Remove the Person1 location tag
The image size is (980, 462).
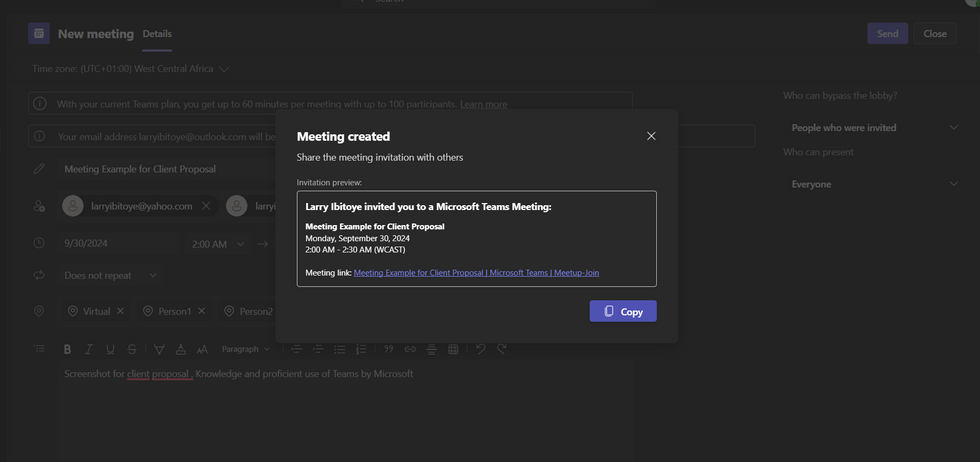(201, 311)
